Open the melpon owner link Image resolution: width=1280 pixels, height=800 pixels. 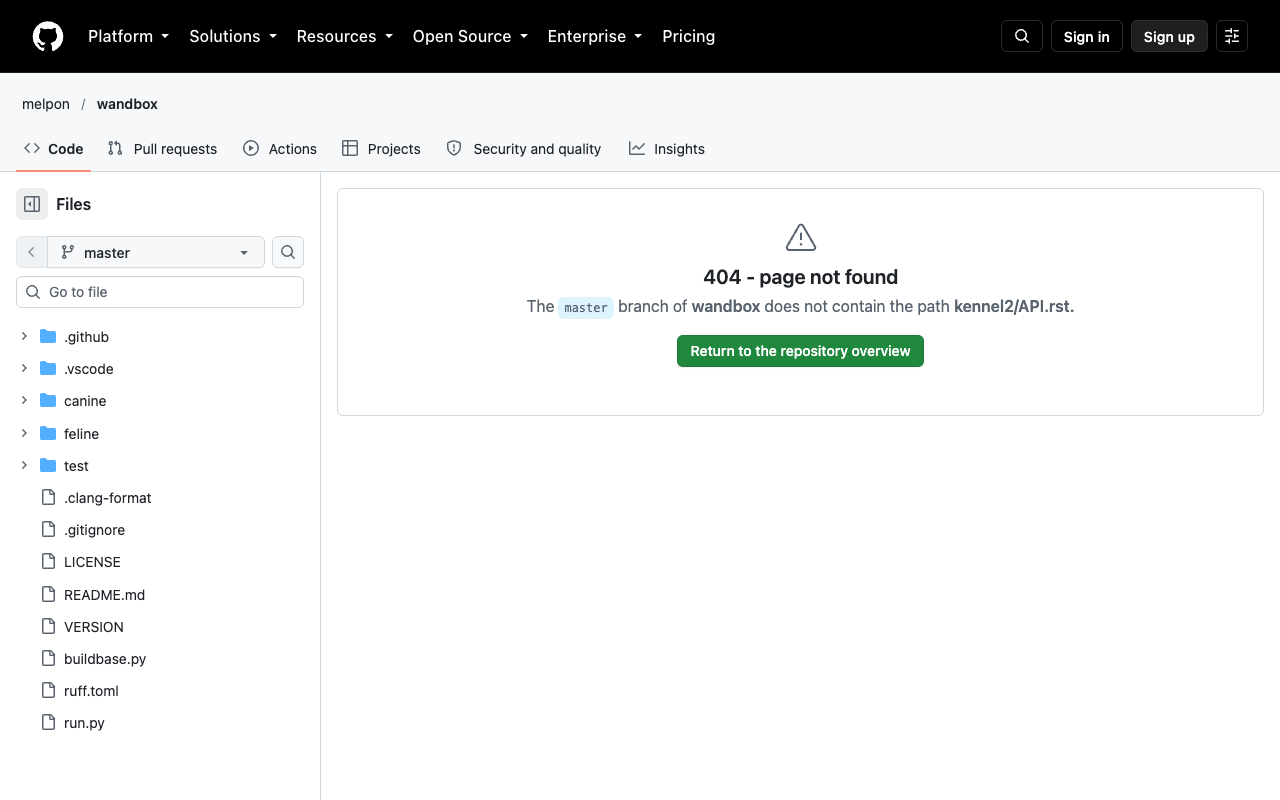point(46,104)
